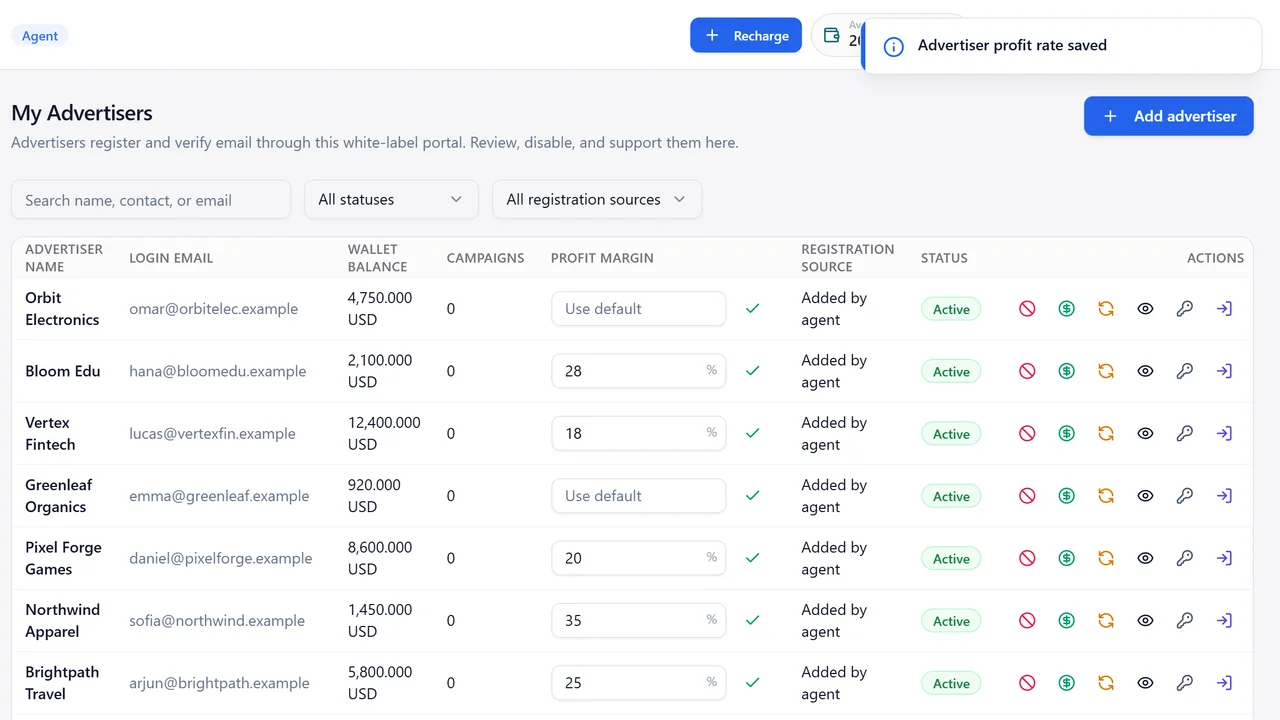Screen dimensions: 1280x720
Task: Disable the Orbit Electronics advertiser via ban icon
Action: [x=1027, y=309]
